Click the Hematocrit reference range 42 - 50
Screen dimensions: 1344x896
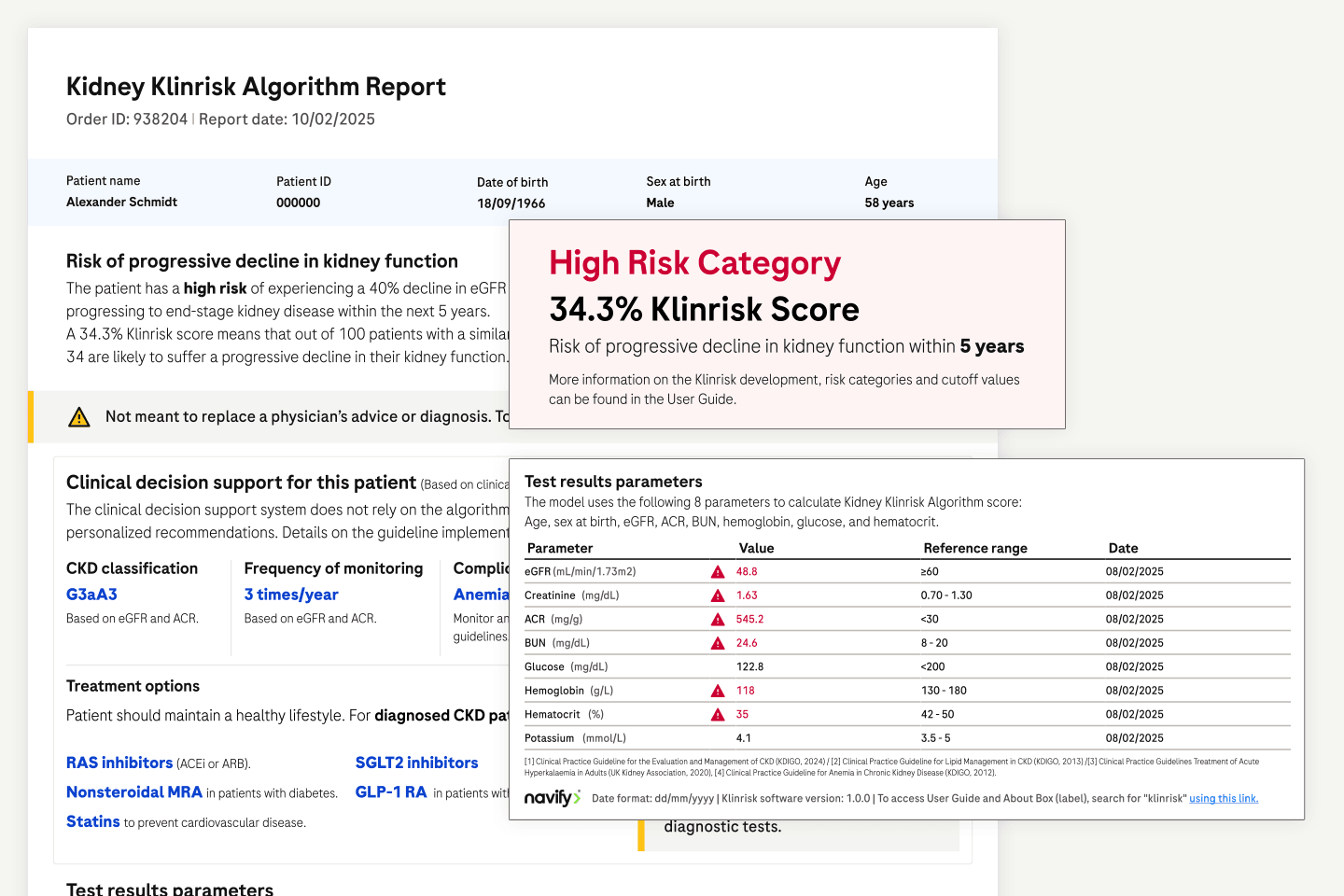[937, 714]
